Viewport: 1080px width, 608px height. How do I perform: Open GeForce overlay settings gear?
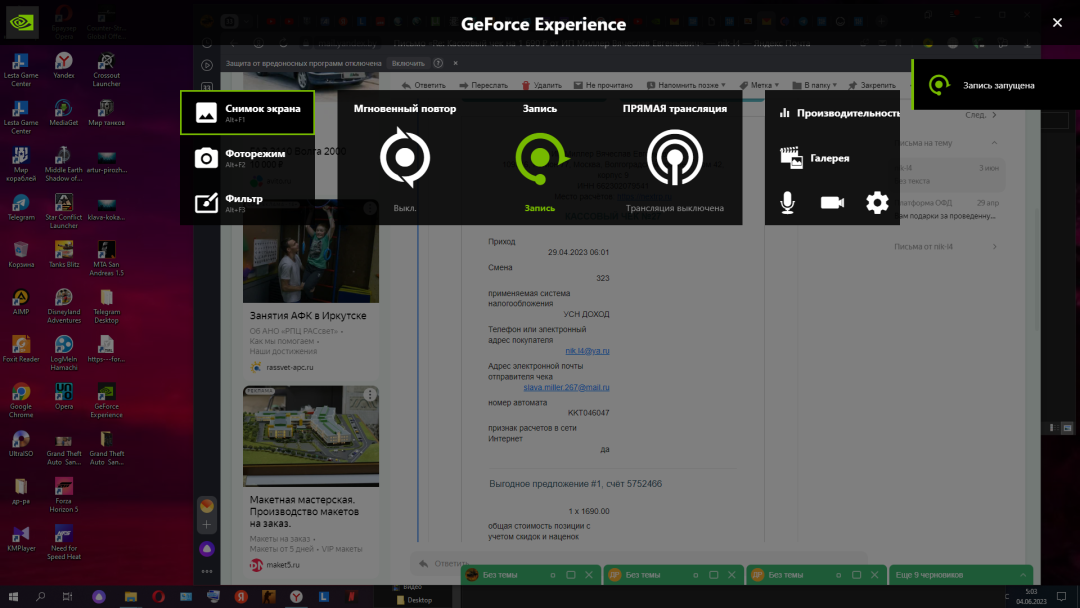(877, 202)
